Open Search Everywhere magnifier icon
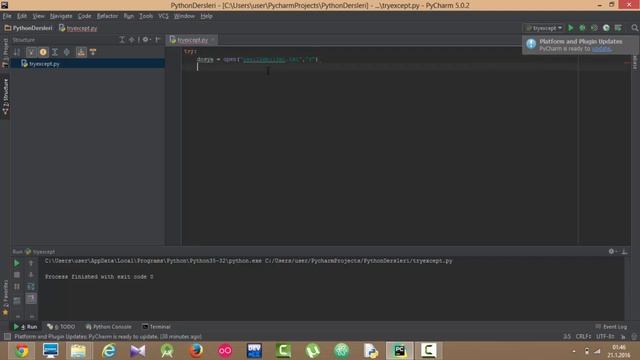The image size is (640, 360). click(x=634, y=28)
